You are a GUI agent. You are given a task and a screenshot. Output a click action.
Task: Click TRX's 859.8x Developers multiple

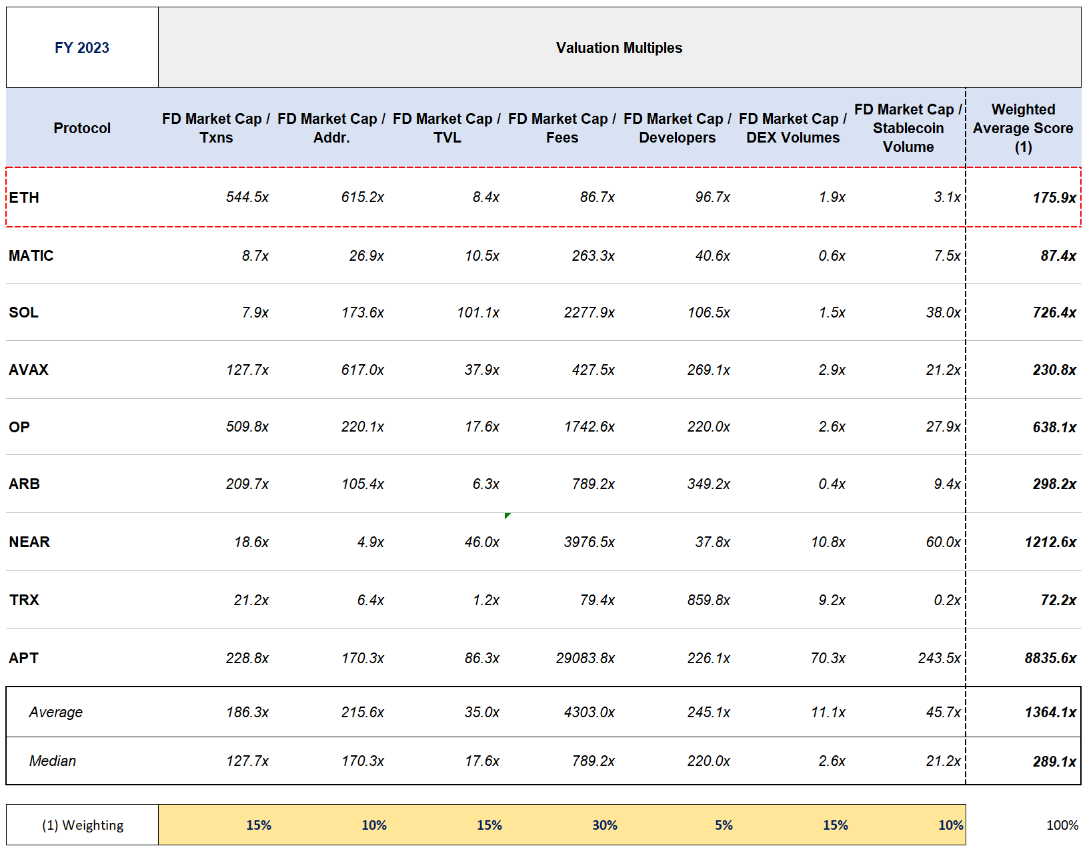coord(708,600)
